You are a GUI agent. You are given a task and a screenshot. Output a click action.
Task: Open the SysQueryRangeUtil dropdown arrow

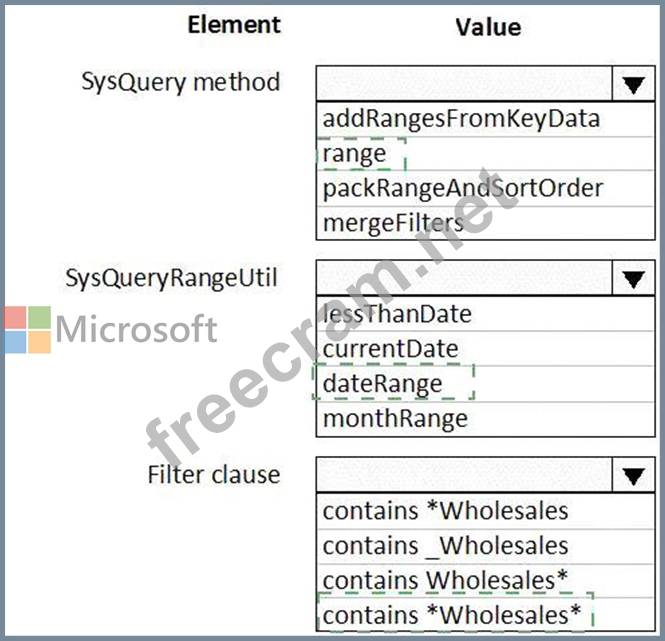point(632,279)
